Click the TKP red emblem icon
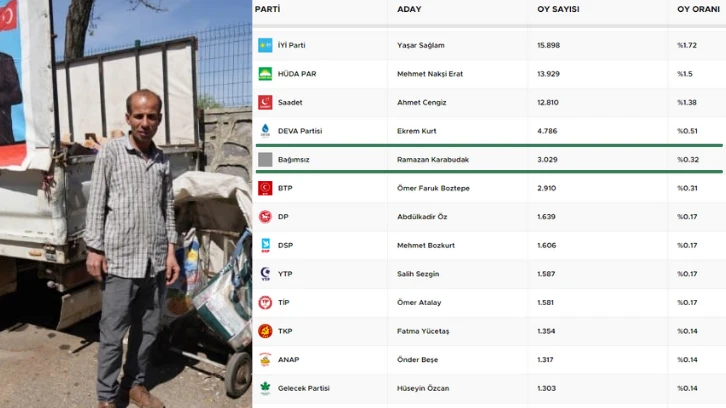This screenshot has width=726, height=408. (265, 331)
